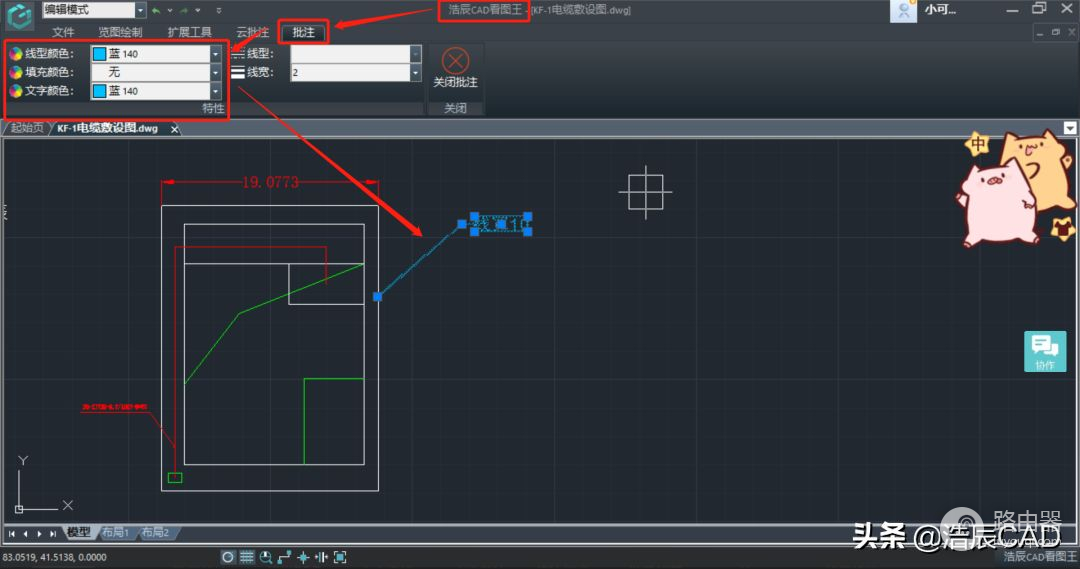
Task: Close the KF-1电缆敷设图.dwg tab
Action: [174, 129]
